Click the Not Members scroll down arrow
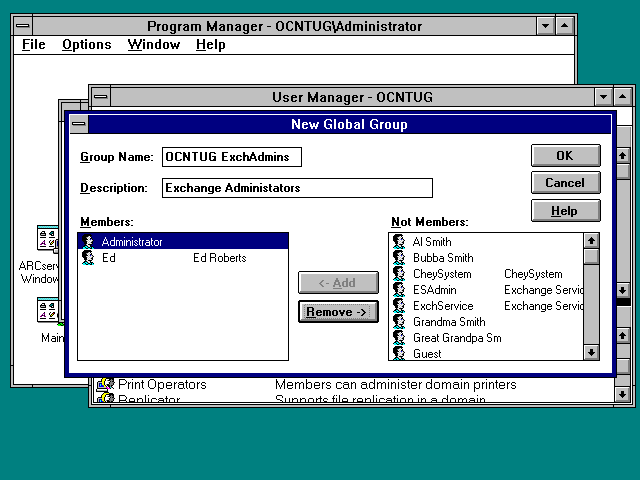Image resolution: width=640 pixels, height=480 pixels. 591,352
